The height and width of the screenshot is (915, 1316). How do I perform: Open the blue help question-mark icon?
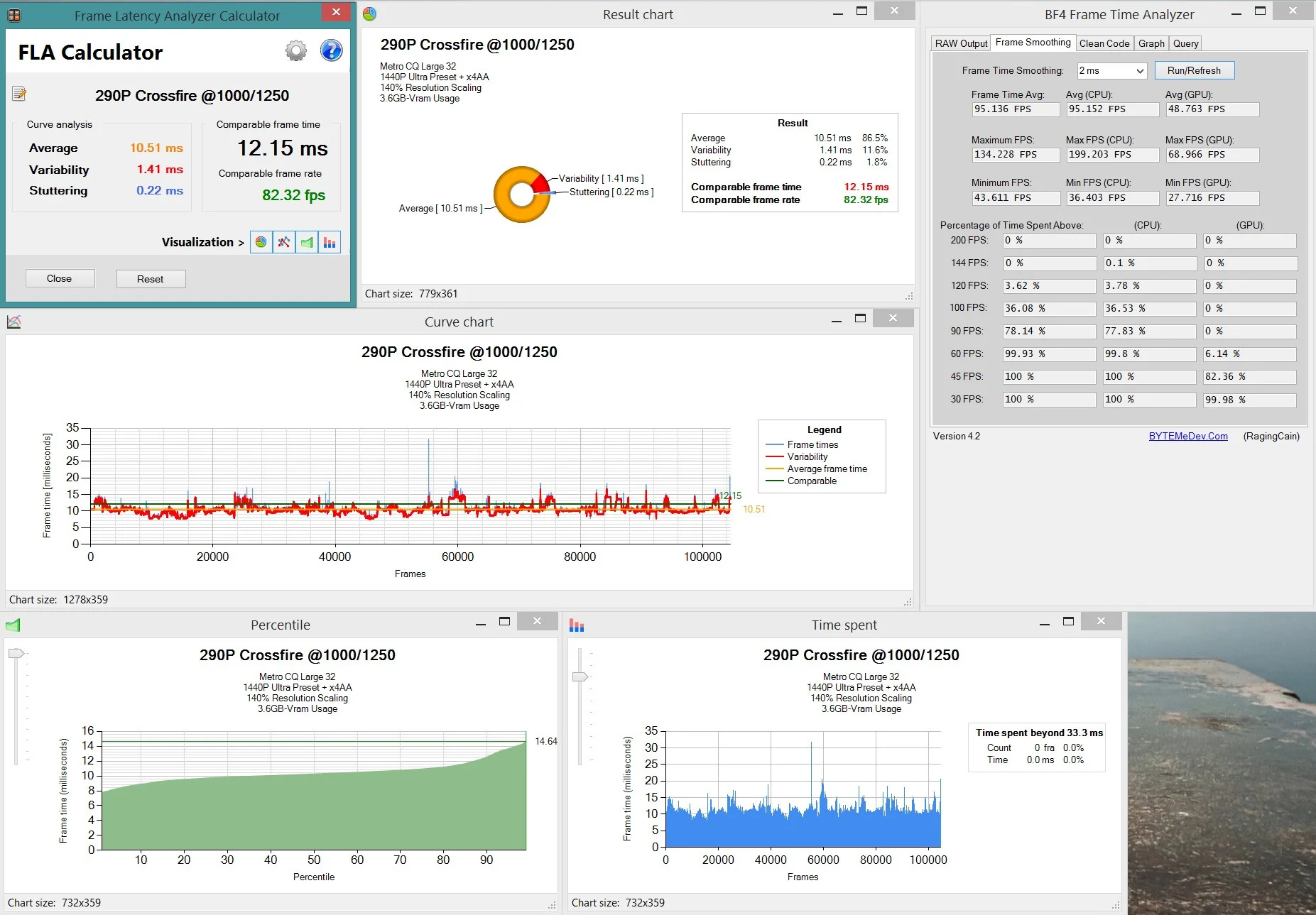(331, 50)
